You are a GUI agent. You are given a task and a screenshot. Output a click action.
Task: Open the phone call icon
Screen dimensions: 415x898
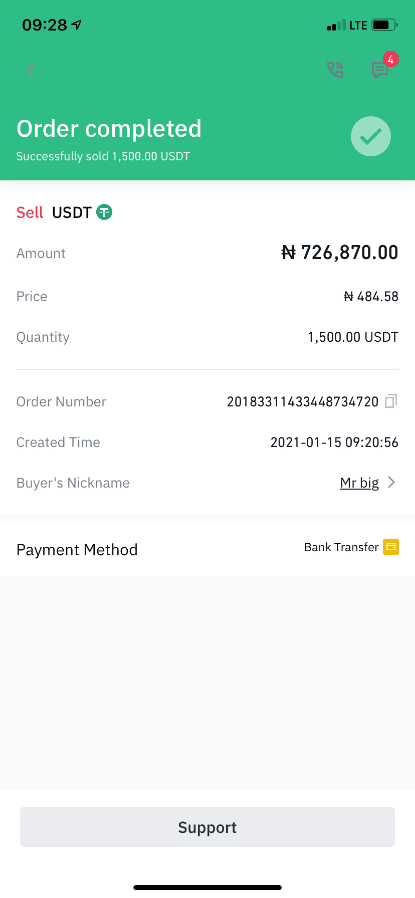335,70
